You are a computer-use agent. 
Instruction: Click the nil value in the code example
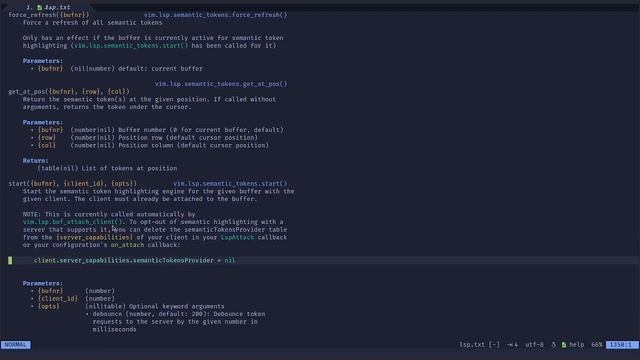(230, 260)
